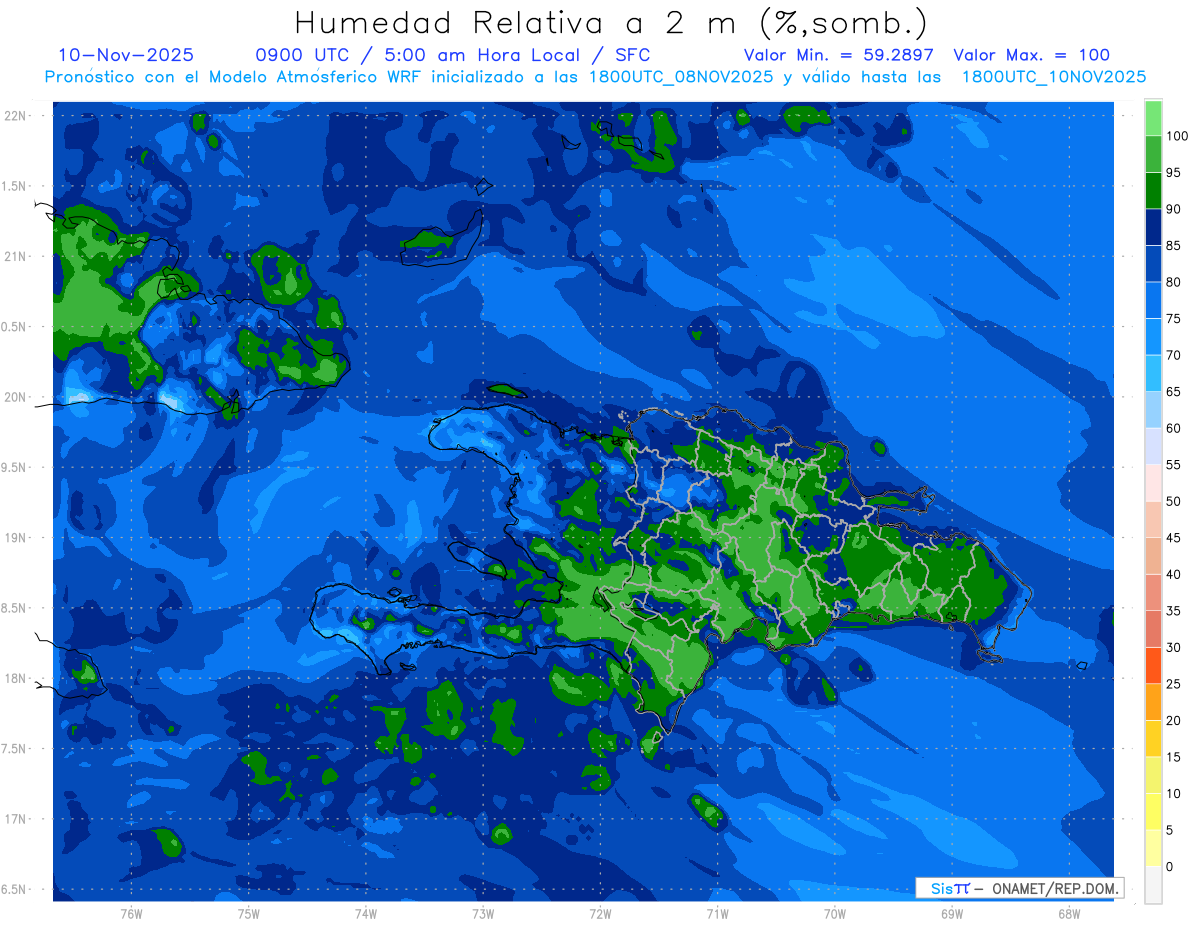The image size is (1200, 927).
Task: Click the legend value "60"
Action: tap(1173, 428)
